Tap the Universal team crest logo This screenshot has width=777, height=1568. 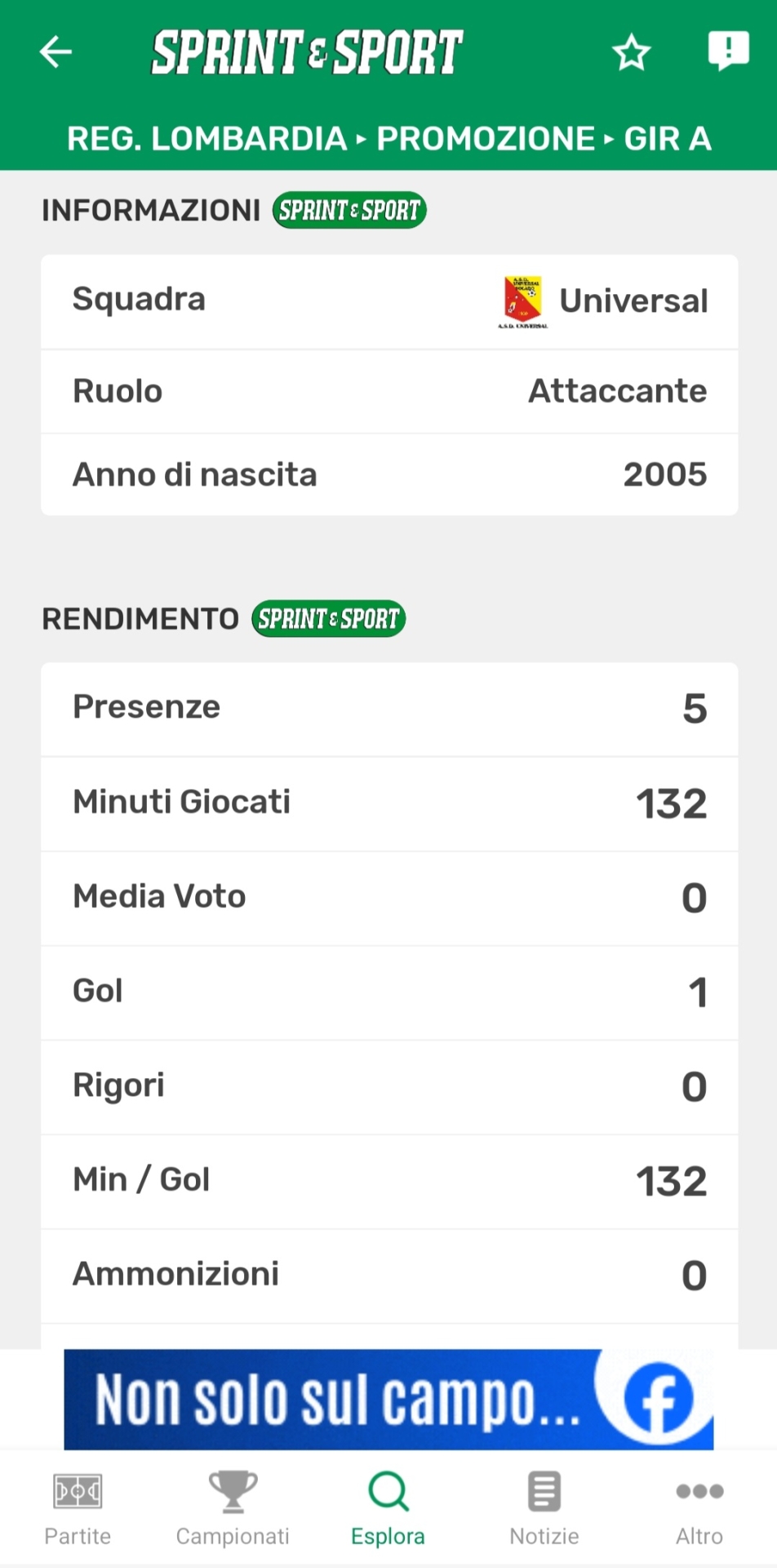click(523, 301)
